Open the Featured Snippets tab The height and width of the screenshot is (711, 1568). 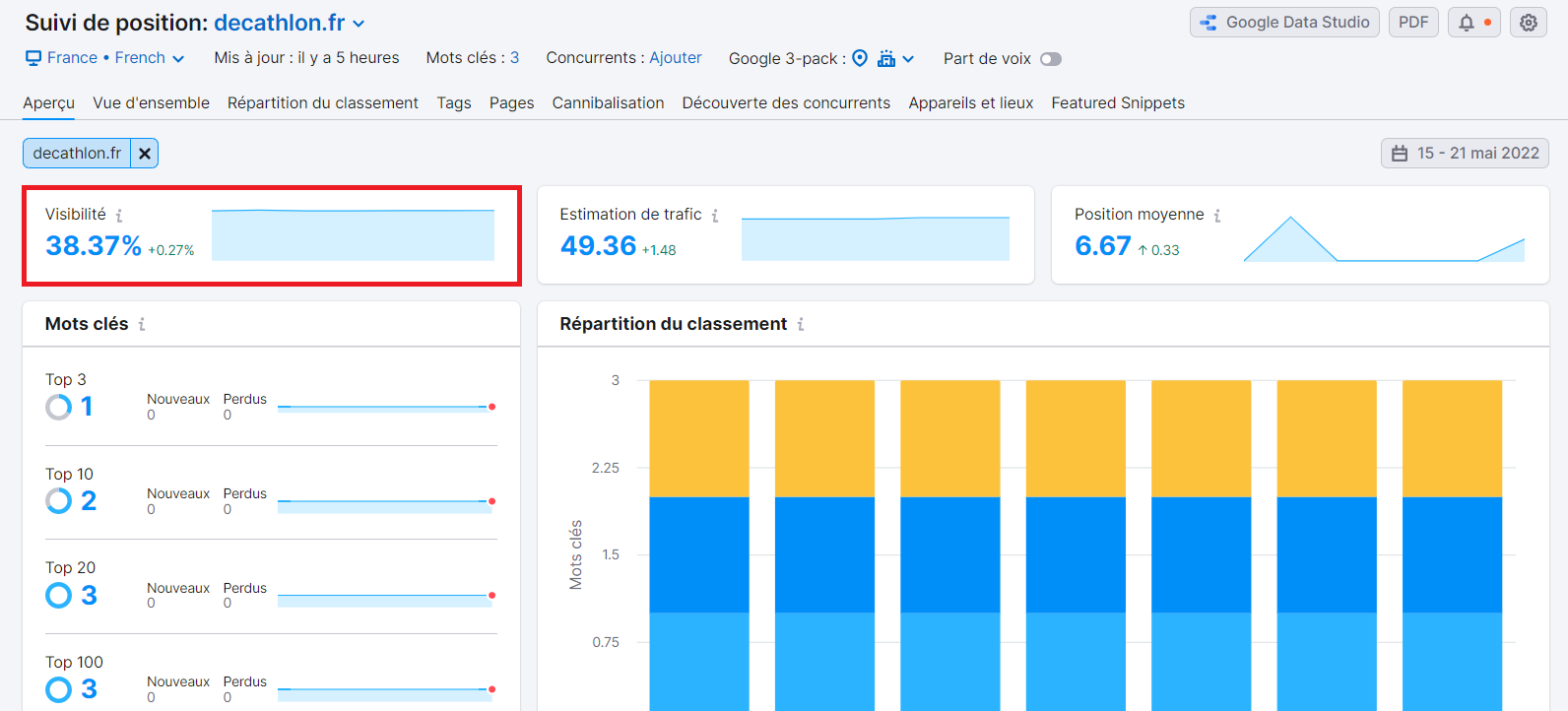tap(1118, 103)
